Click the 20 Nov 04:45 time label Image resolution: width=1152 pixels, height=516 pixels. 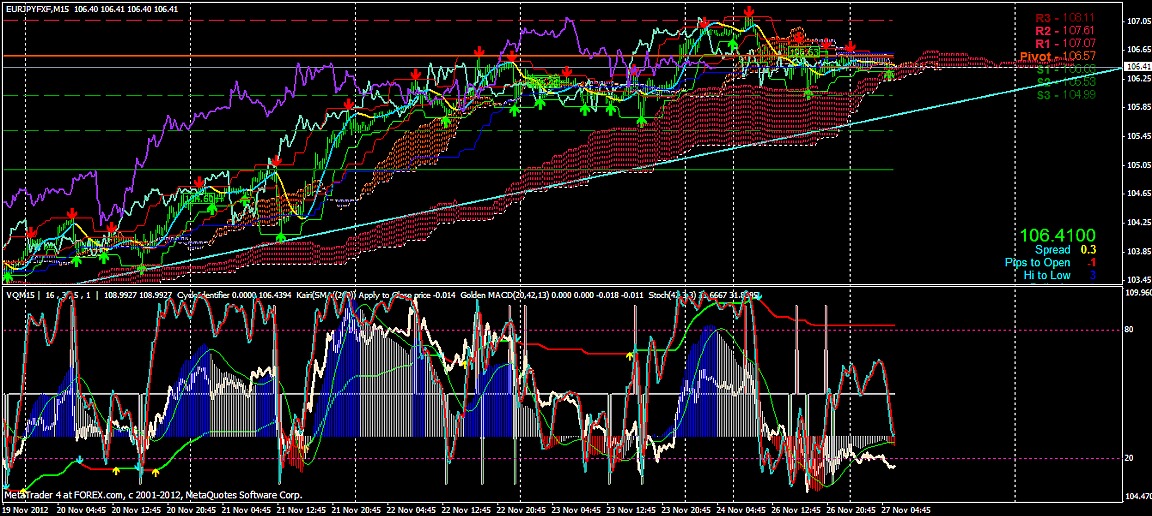coord(80,509)
